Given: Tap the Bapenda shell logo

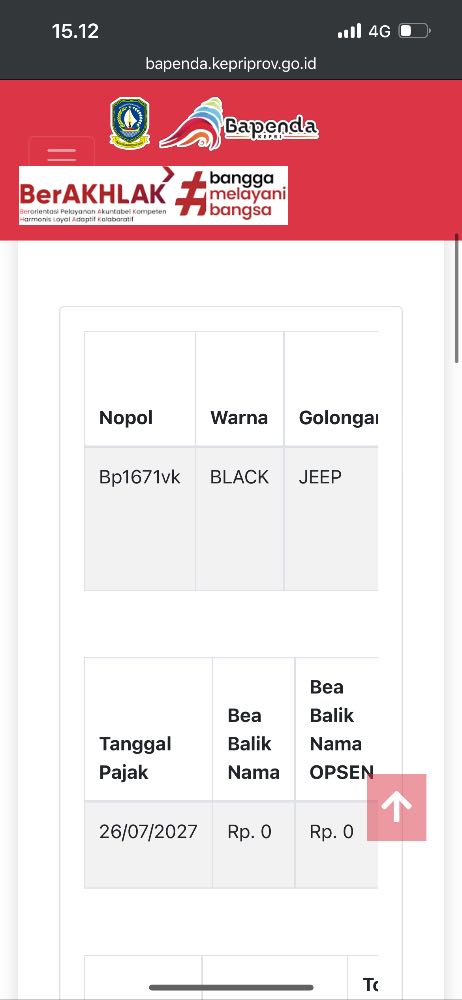Looking at the screenshot, I should 239,124.
